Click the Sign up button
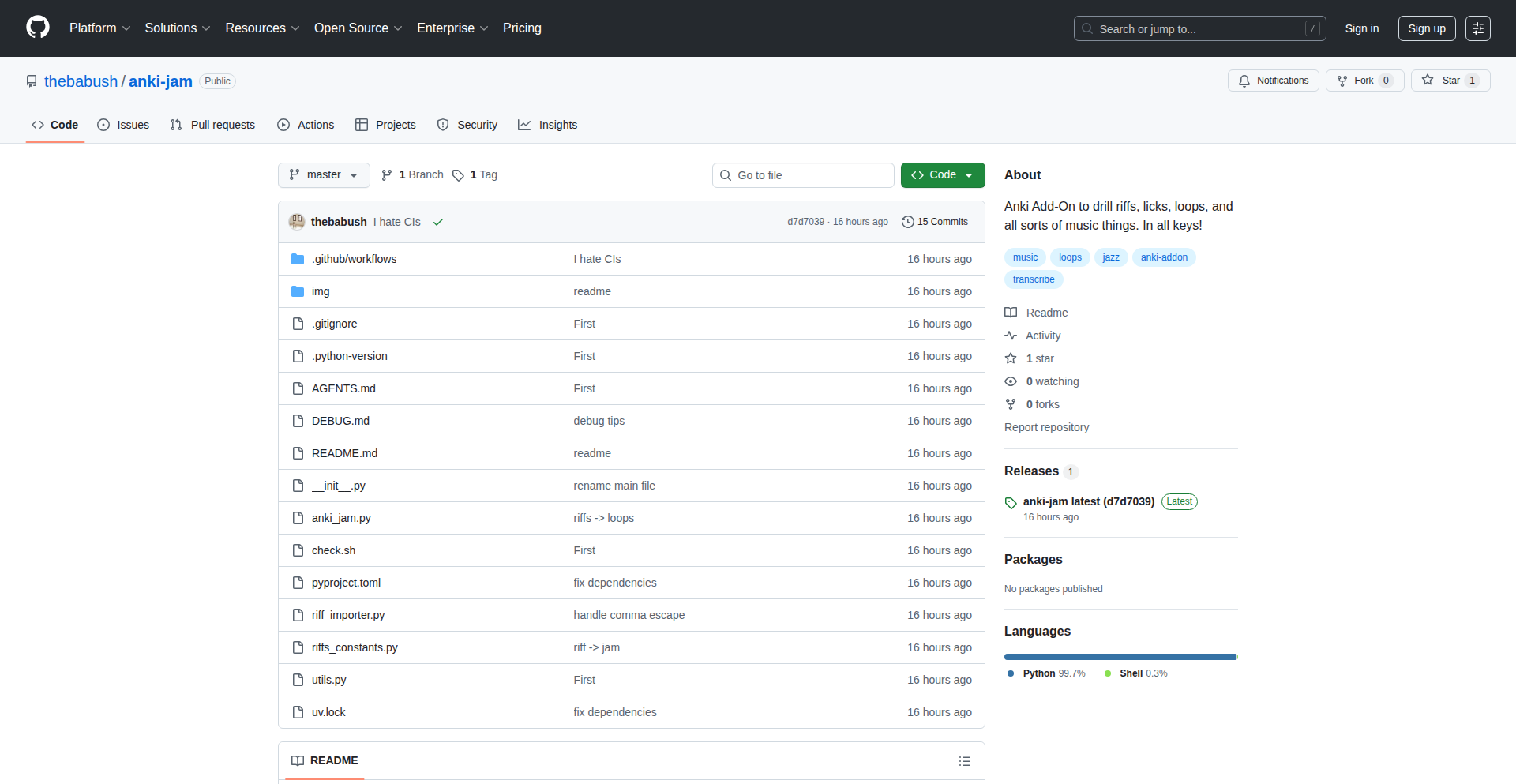Image resolution: width=1516 pixels, height=784 pixels. 1426,28
